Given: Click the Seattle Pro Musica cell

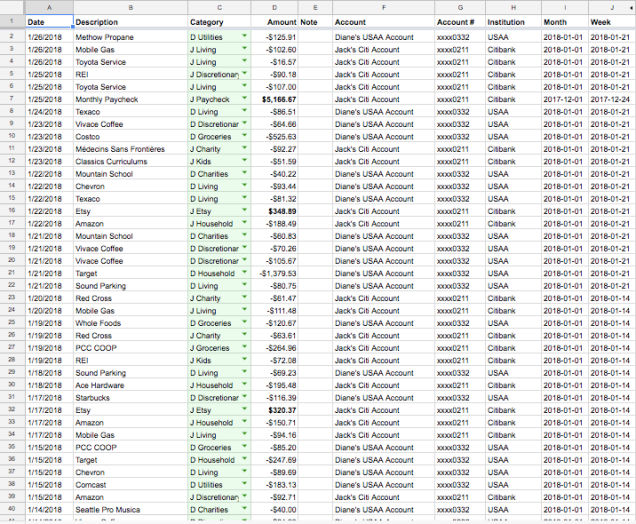Looking at the screenshot, I should click(131, 510).
